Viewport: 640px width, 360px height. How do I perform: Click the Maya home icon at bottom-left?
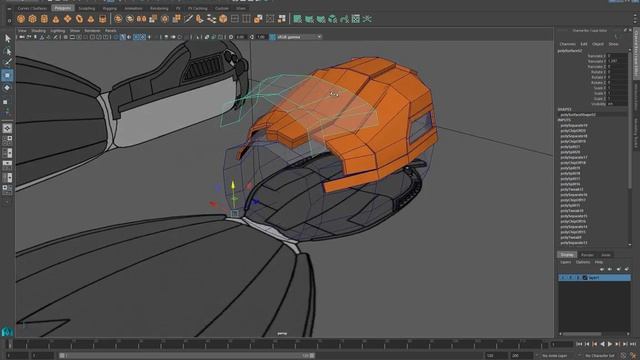(7, 332)
